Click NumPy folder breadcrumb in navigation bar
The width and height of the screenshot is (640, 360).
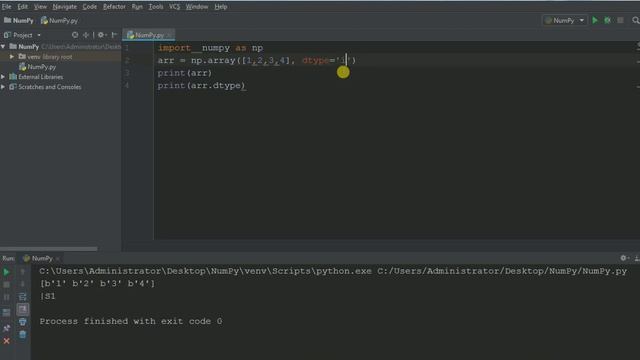(x=19, y=20)
